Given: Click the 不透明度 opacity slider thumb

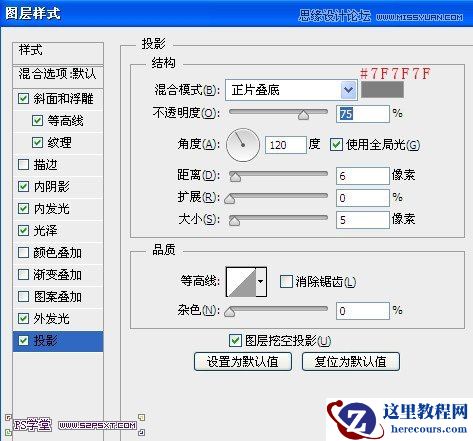Looking at the screenshot, I should (303, 115).
